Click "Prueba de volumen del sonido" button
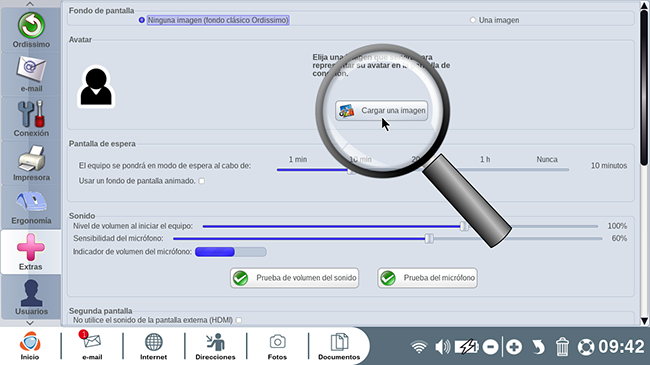This screenshot has height=365, width=650. click(x=295, y=278)
